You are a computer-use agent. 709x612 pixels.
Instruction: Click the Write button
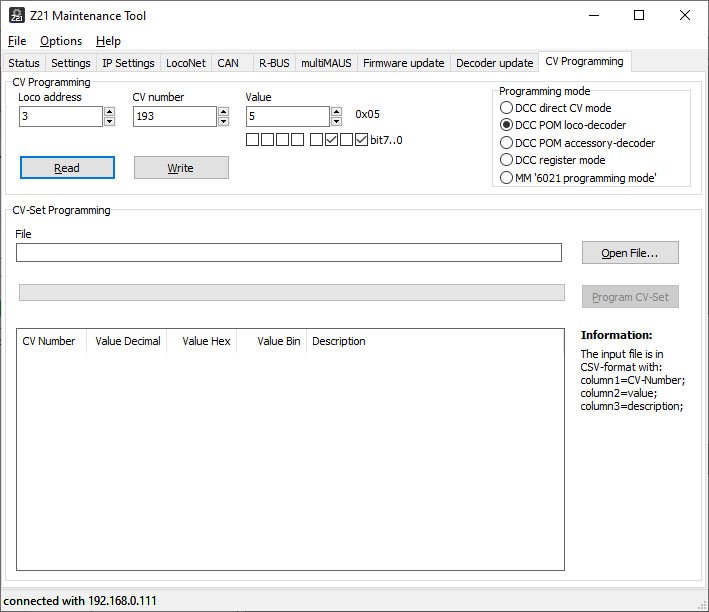tap(181, 168)
